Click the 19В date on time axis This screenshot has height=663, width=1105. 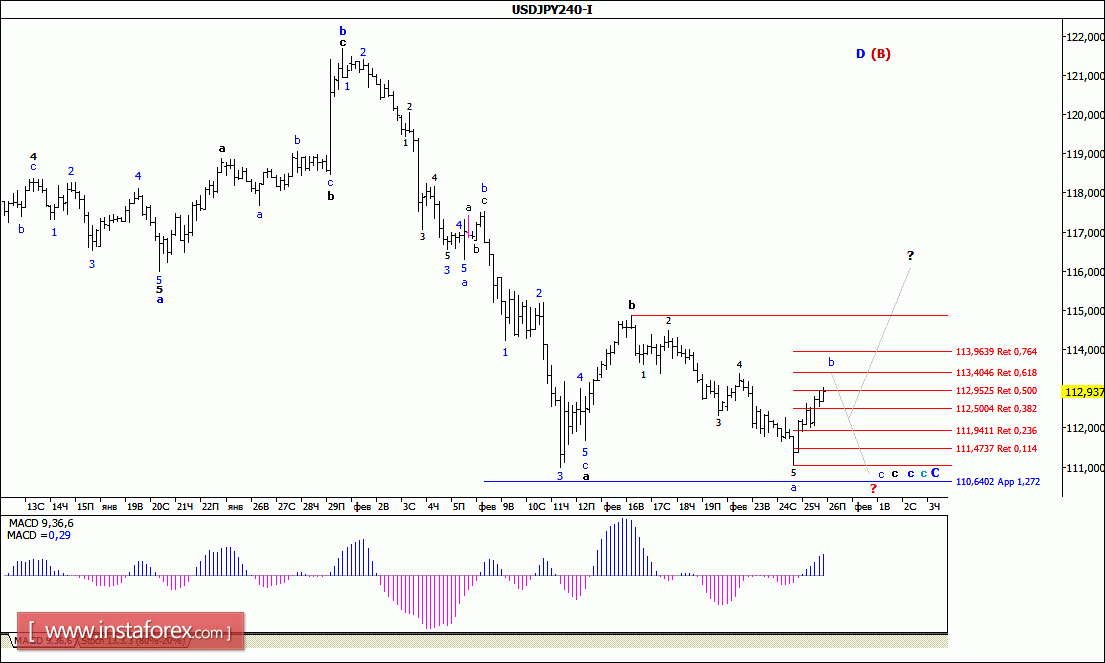pyautogui.click(x=135, y=506)
